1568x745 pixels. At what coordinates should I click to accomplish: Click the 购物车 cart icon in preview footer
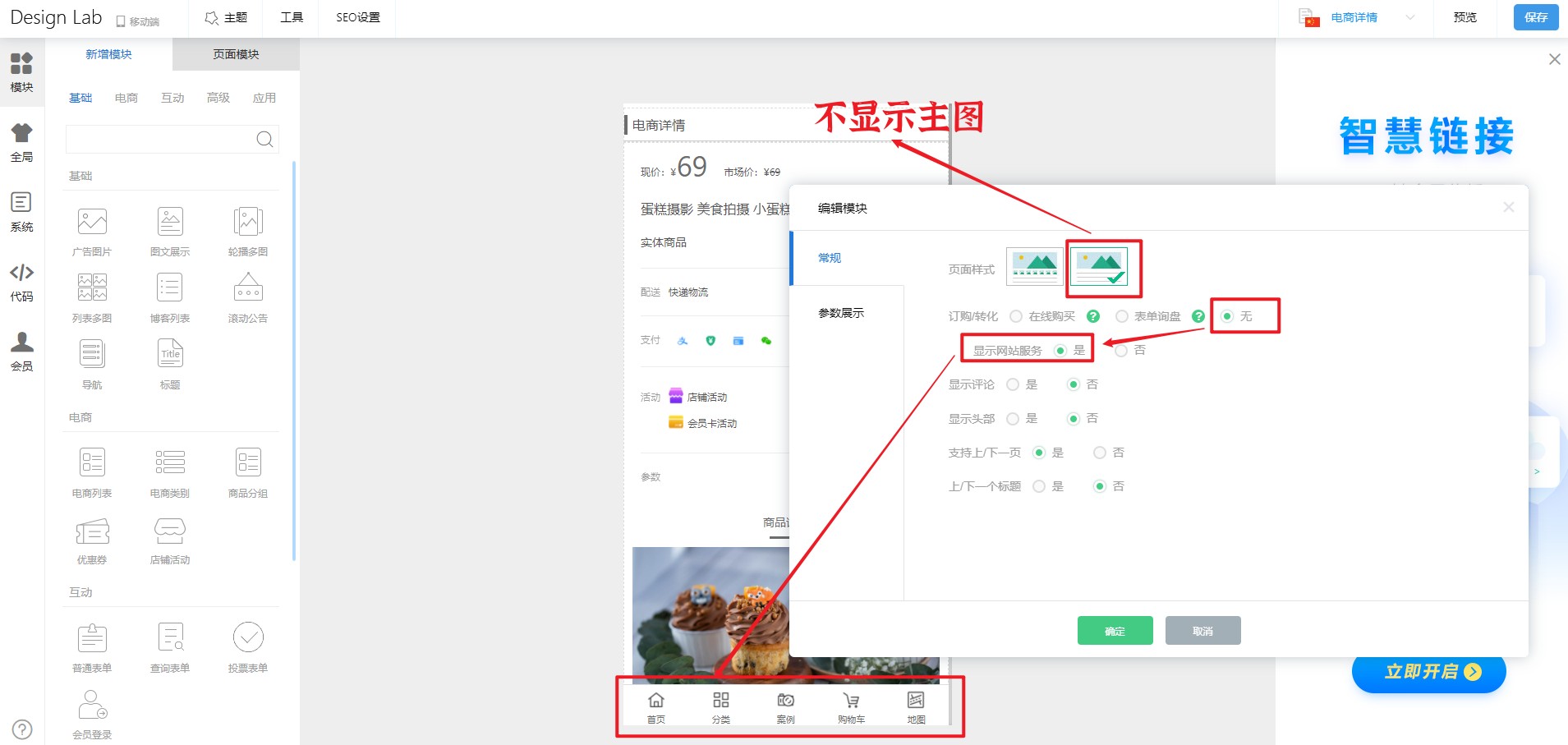(x=851, y=700)
